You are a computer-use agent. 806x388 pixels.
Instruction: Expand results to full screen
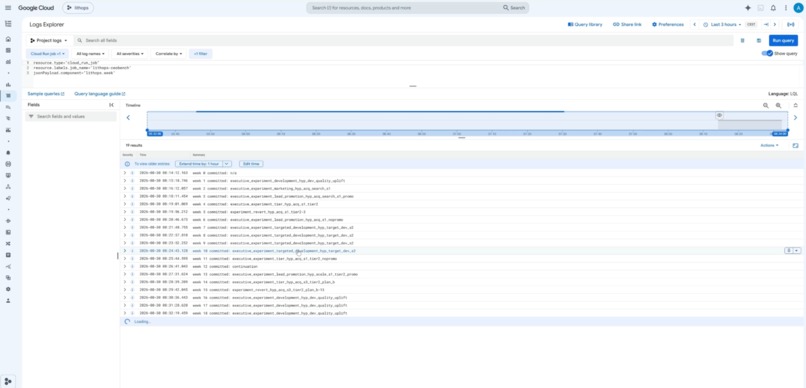coord(795,145)
